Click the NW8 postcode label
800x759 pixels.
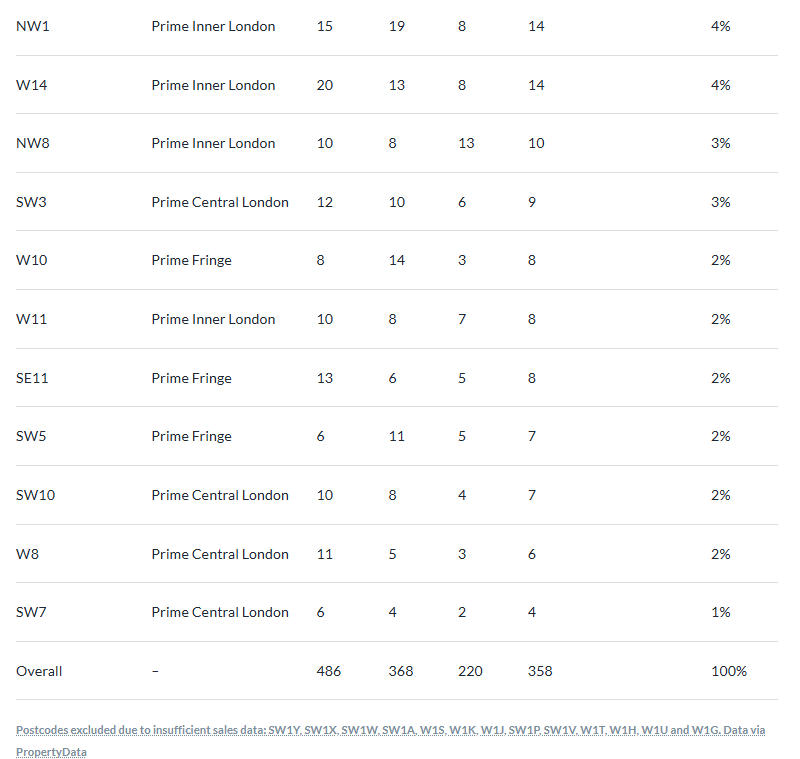click(x=33, y=143)
